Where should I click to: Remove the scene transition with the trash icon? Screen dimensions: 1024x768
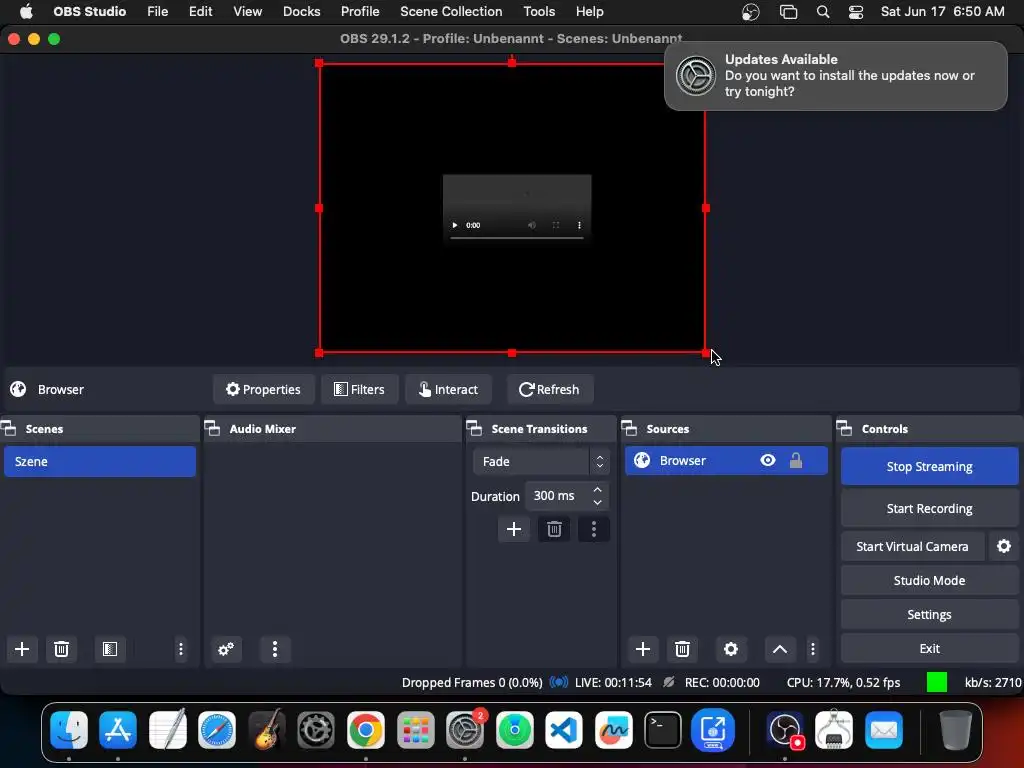(x=554, y=529)
